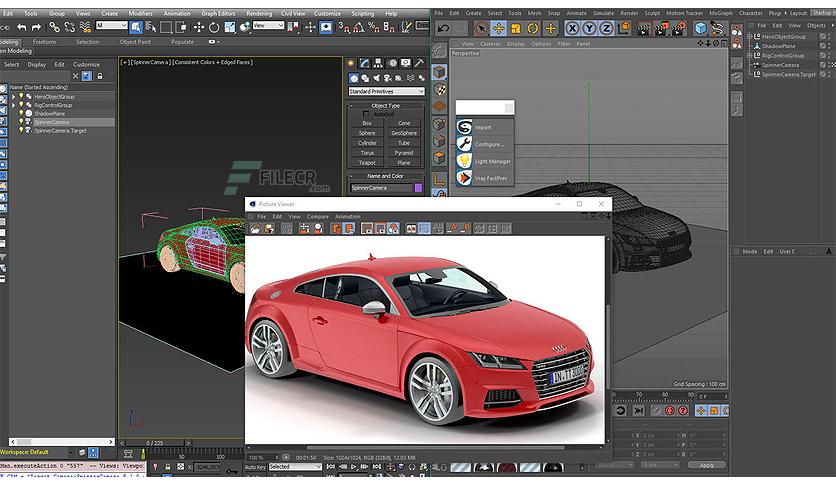Open the Compare menu in Picture Viewer
Viewport: 836px width, 484px height.
coord(318,217)
